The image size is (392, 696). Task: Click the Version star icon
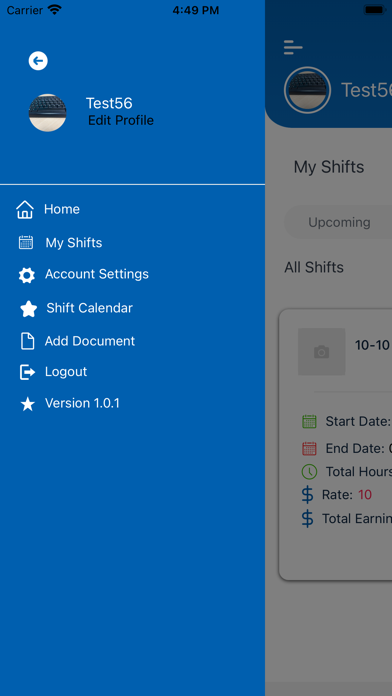click(x=28, y=404)
